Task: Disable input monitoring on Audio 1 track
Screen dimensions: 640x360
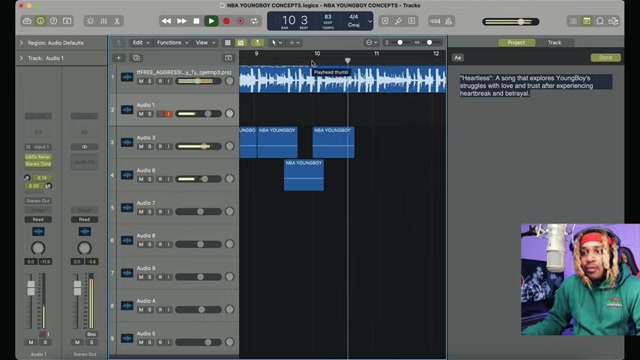Action: coord(168,114)
